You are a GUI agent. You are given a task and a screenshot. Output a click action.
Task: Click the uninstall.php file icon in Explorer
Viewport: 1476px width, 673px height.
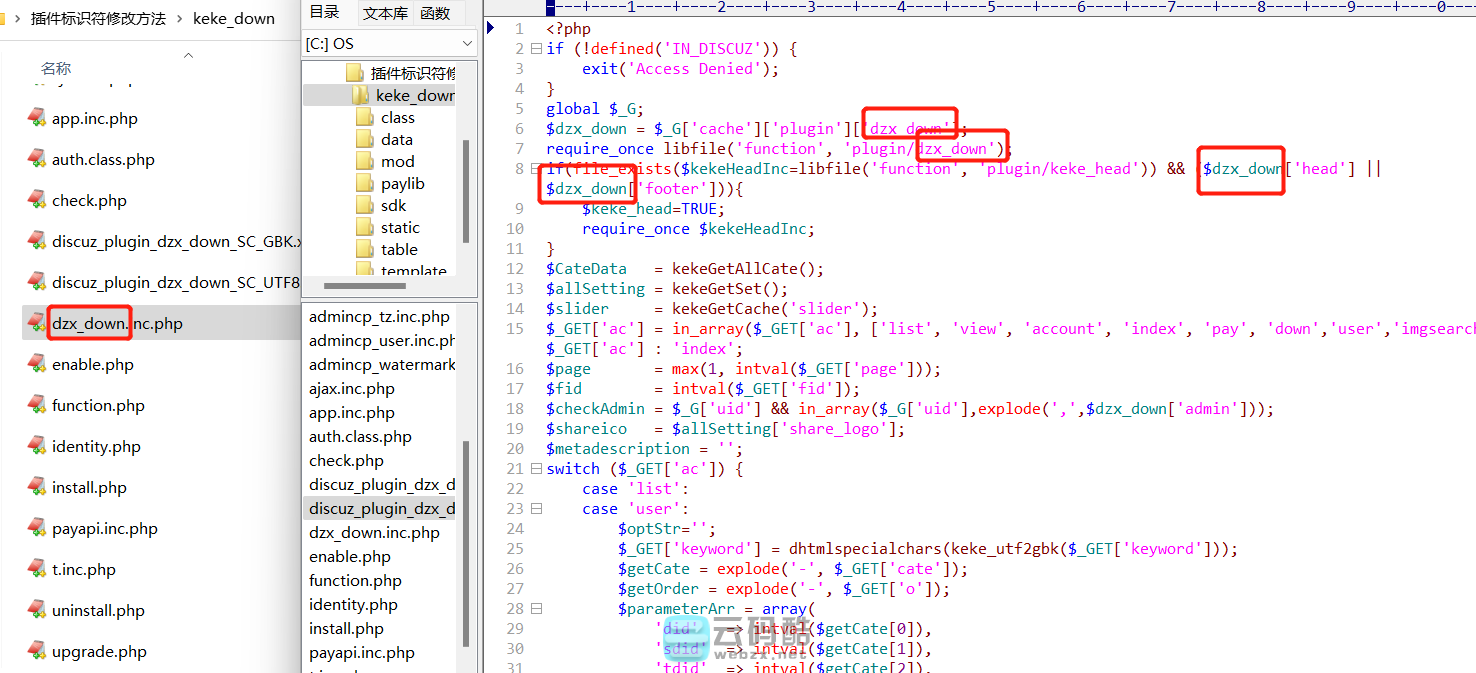[37, 610]
